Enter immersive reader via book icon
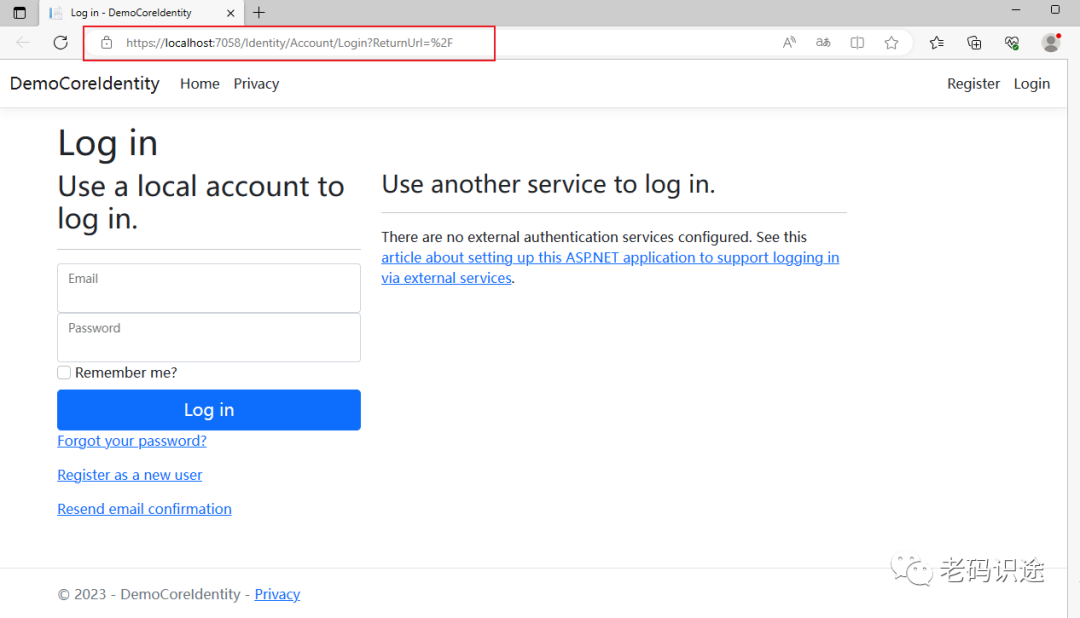The width and height of the screenshot is (1080, 618). click(857, 43)
